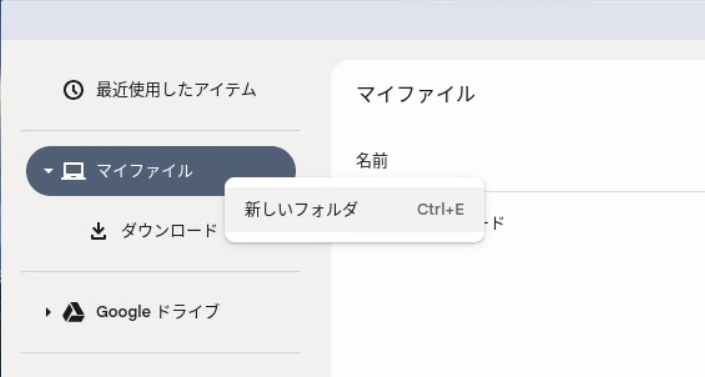705x377 pixels.
Task: Click the マイファイル breadcrumb title
Action: (x=415, y=94)
